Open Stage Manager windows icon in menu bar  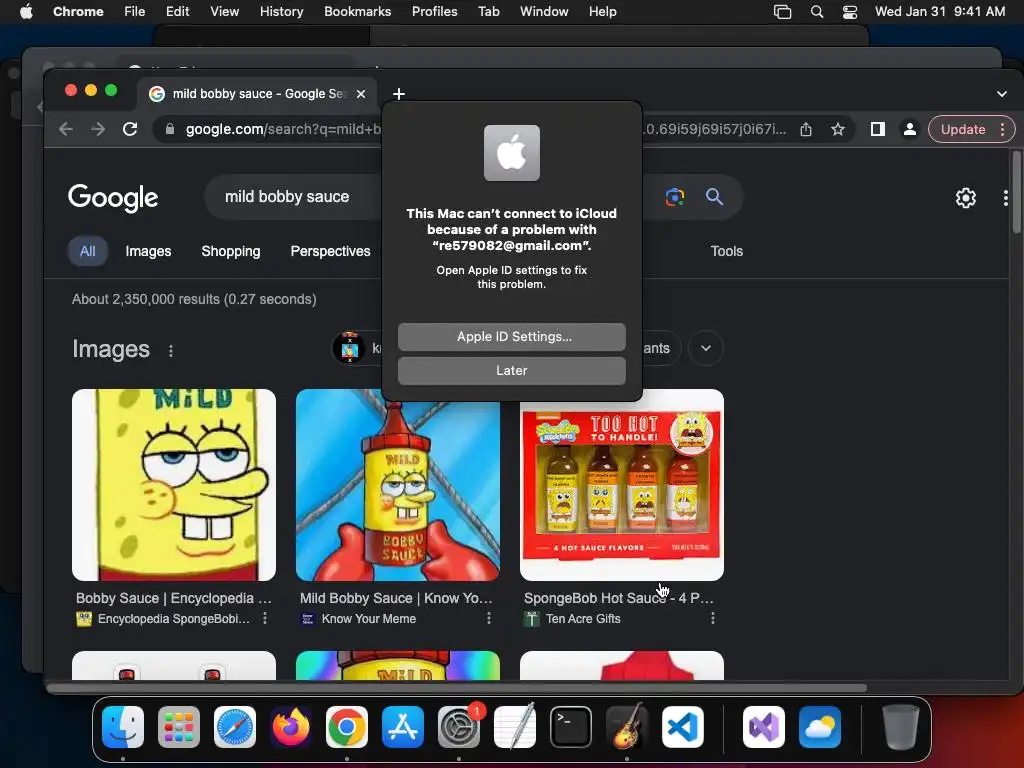click(x=782, y=12)
